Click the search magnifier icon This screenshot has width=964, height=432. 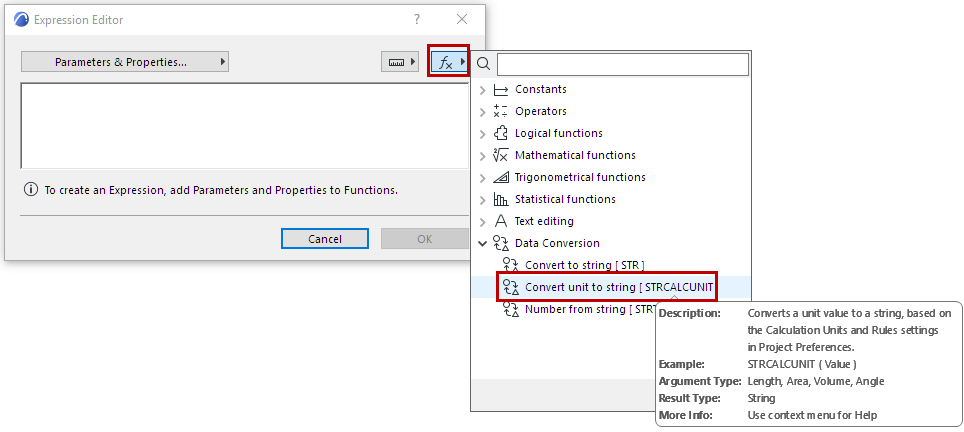(483, 64)
